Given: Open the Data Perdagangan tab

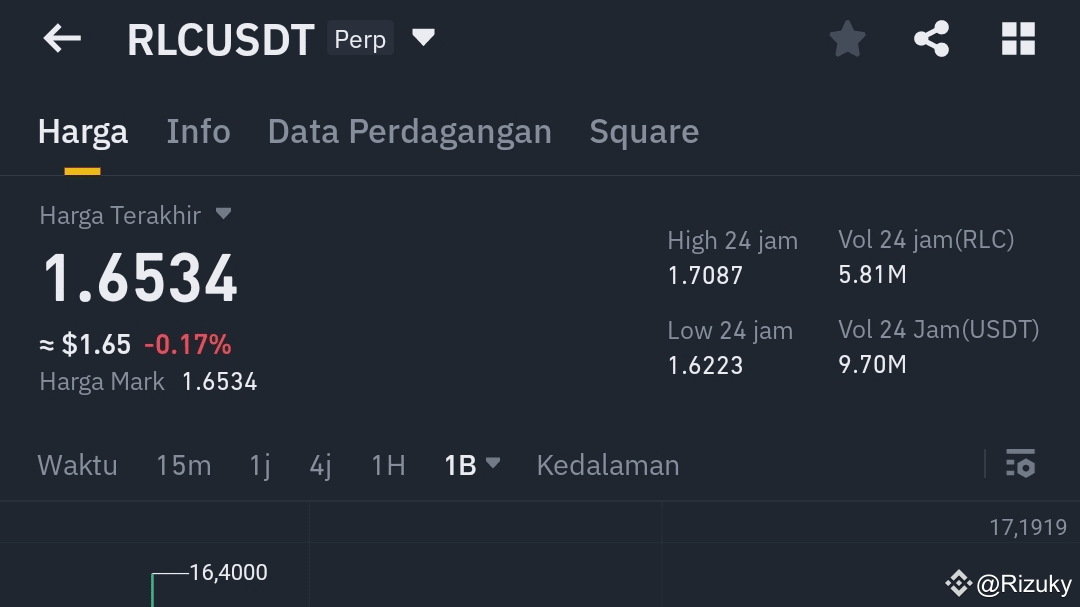Looking at the screenshot, I should click(x=410, y=132).
